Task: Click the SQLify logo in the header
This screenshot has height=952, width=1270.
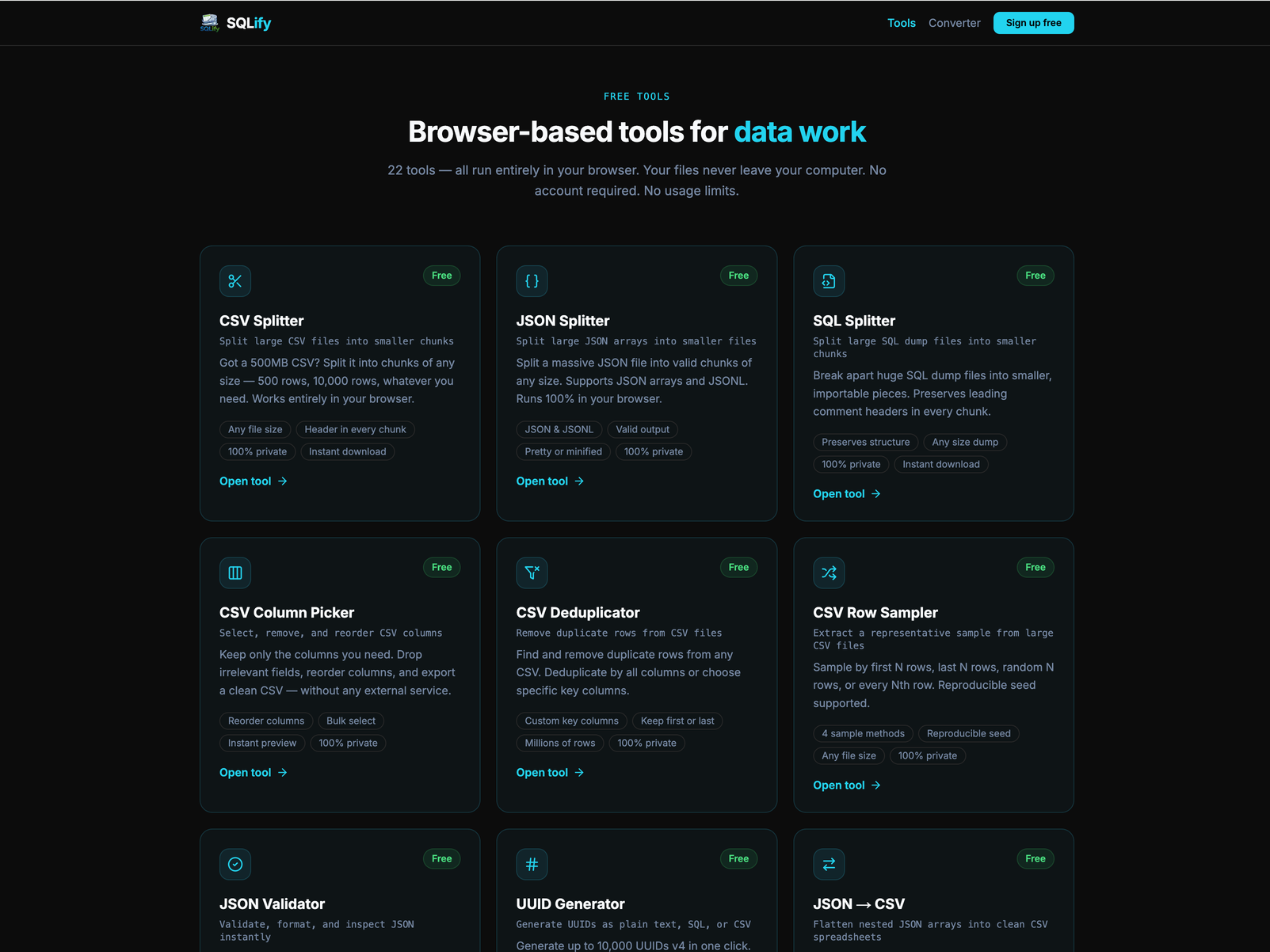Action: point(237,22)
